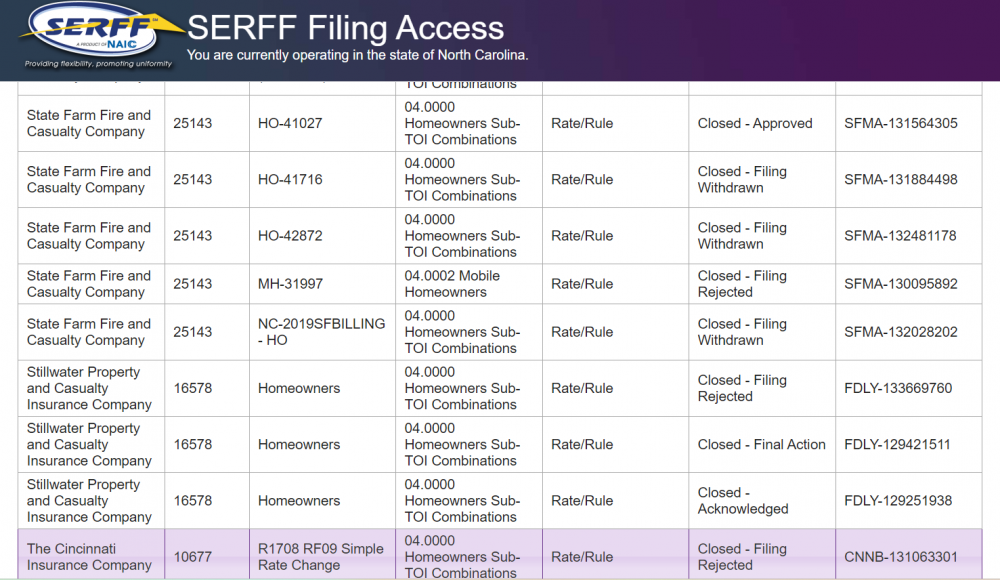Select The Cincinnati Insurance Company row
The height and width of the screenshot is (580, 1000).
[x=89, y=557]
